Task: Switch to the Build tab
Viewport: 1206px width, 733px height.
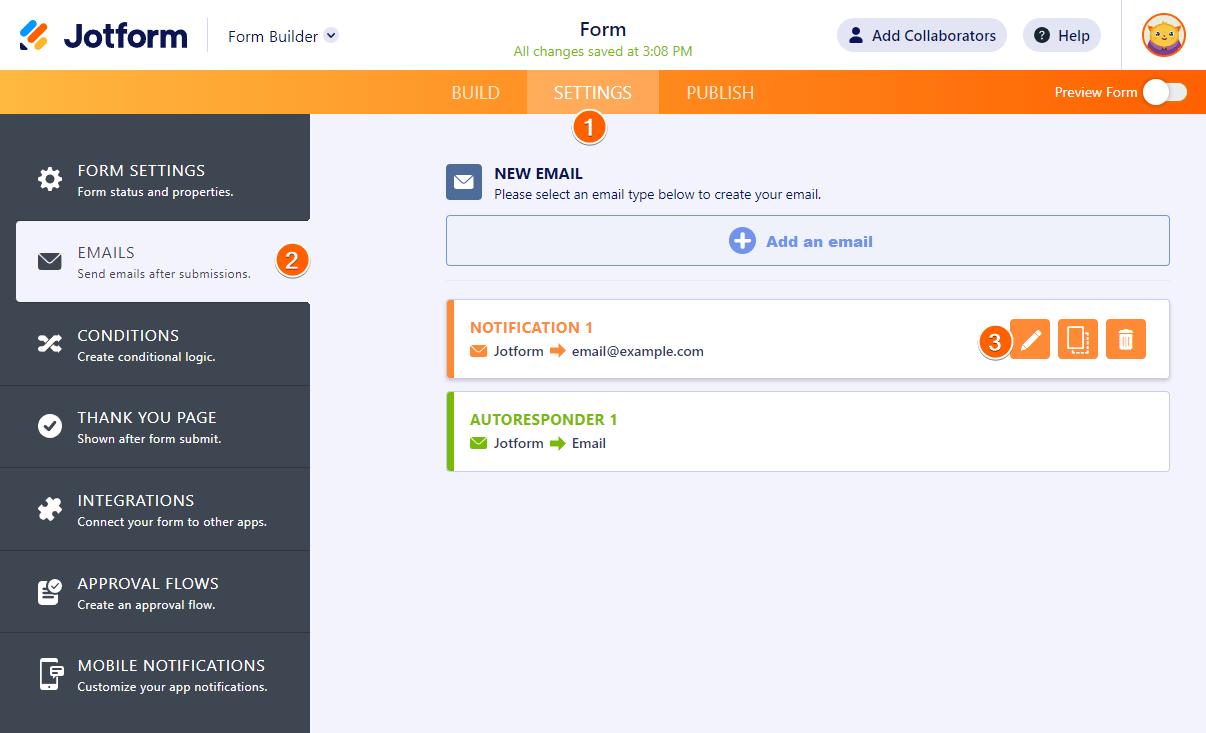Action: pos(475,93)
